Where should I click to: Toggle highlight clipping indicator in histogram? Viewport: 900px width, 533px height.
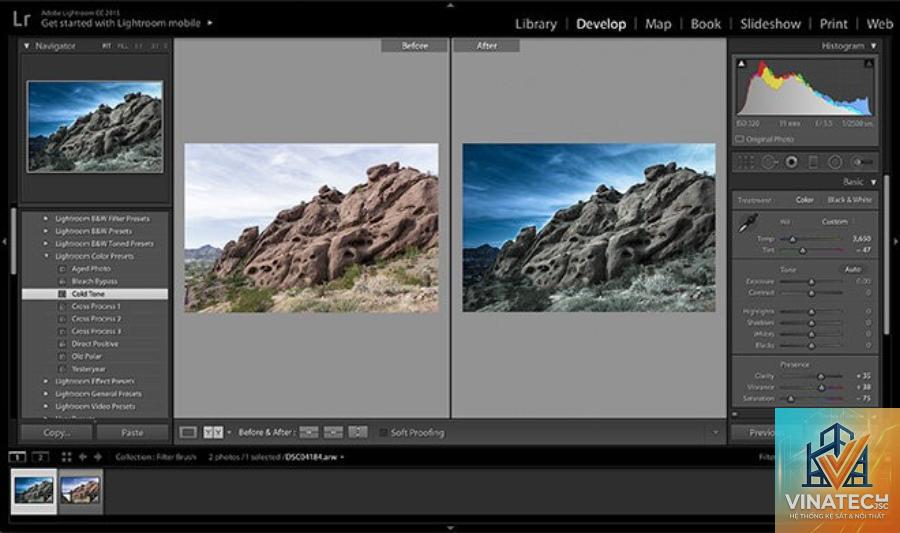pyautogui.click(x=868, y=63)
